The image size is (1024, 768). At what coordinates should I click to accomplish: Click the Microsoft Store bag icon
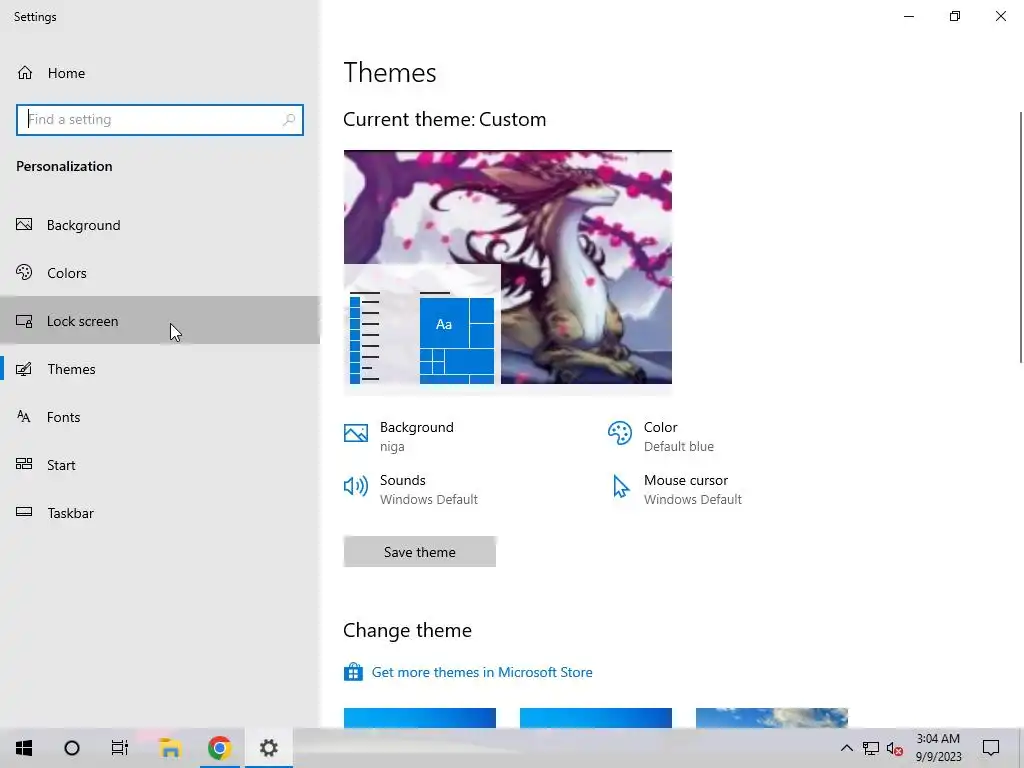pyautogui.click(x=353, y=671)
